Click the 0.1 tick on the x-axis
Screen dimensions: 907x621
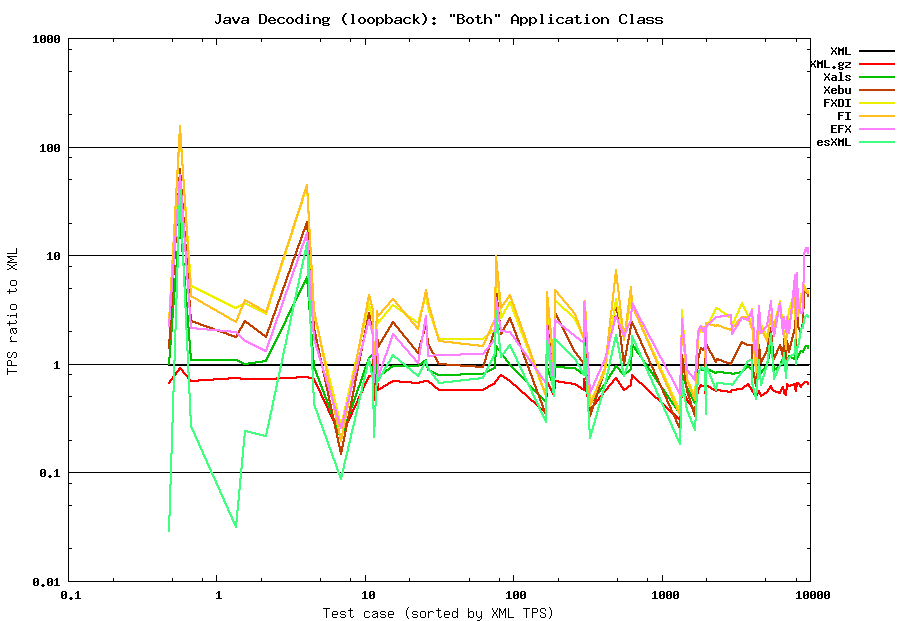pos(70,595)
